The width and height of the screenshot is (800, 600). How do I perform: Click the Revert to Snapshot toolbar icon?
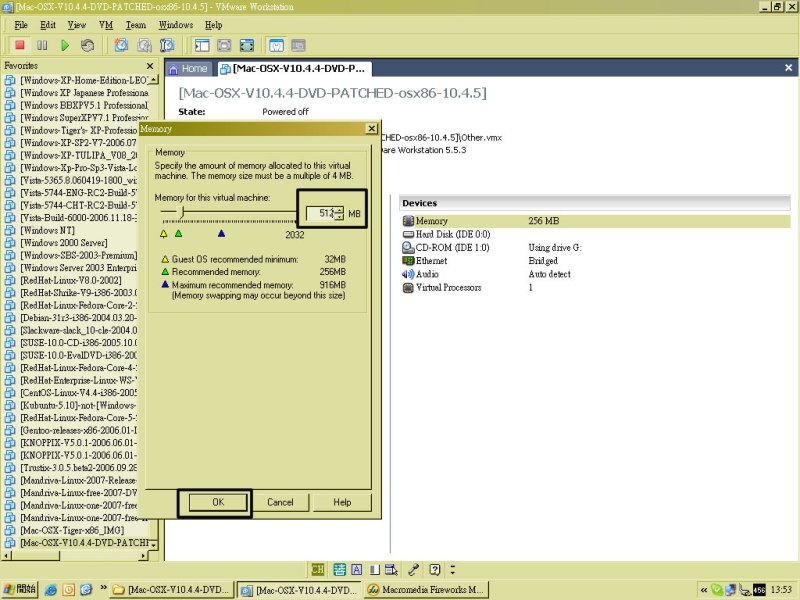[x=144, y=45]
